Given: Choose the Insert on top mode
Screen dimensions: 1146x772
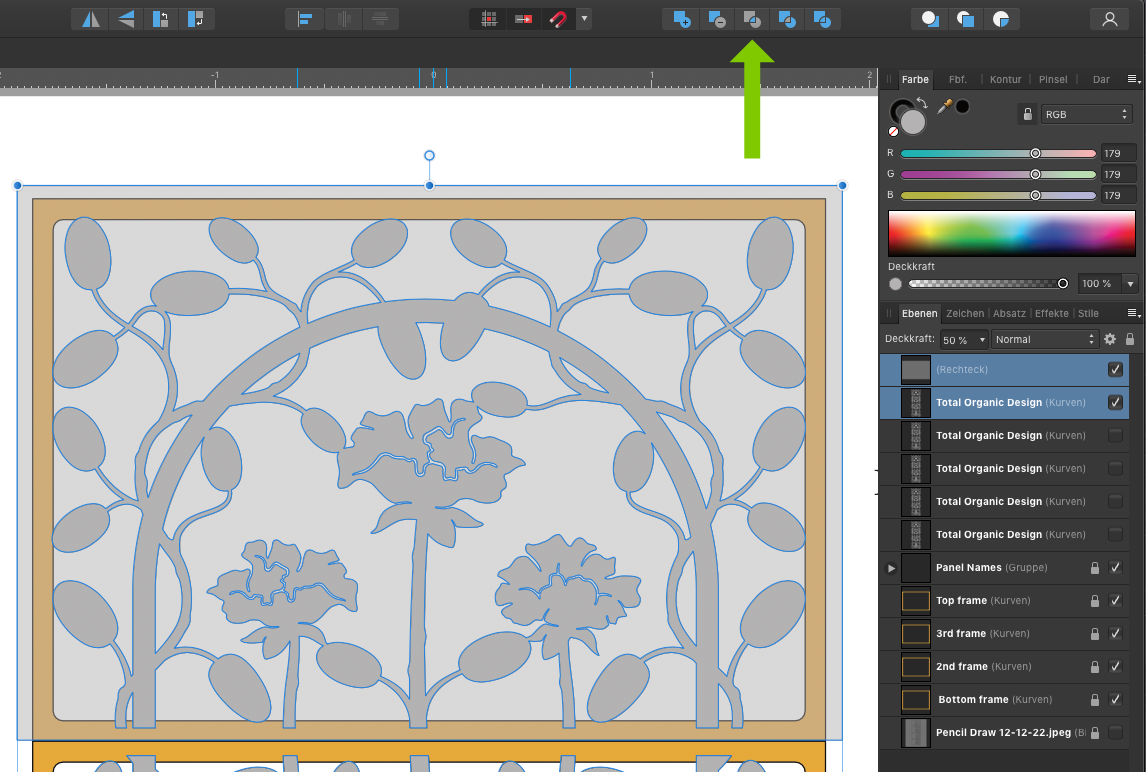Looking at the screenshot, I should 965,19.
